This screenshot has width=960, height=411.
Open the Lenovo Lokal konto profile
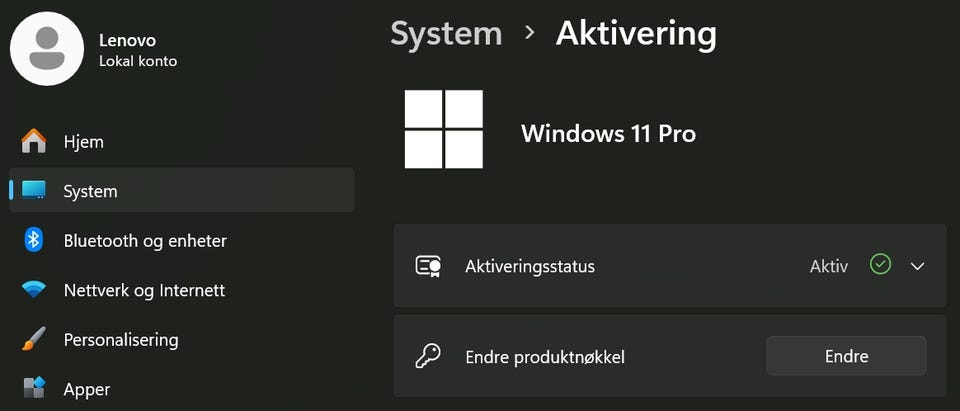138,50
